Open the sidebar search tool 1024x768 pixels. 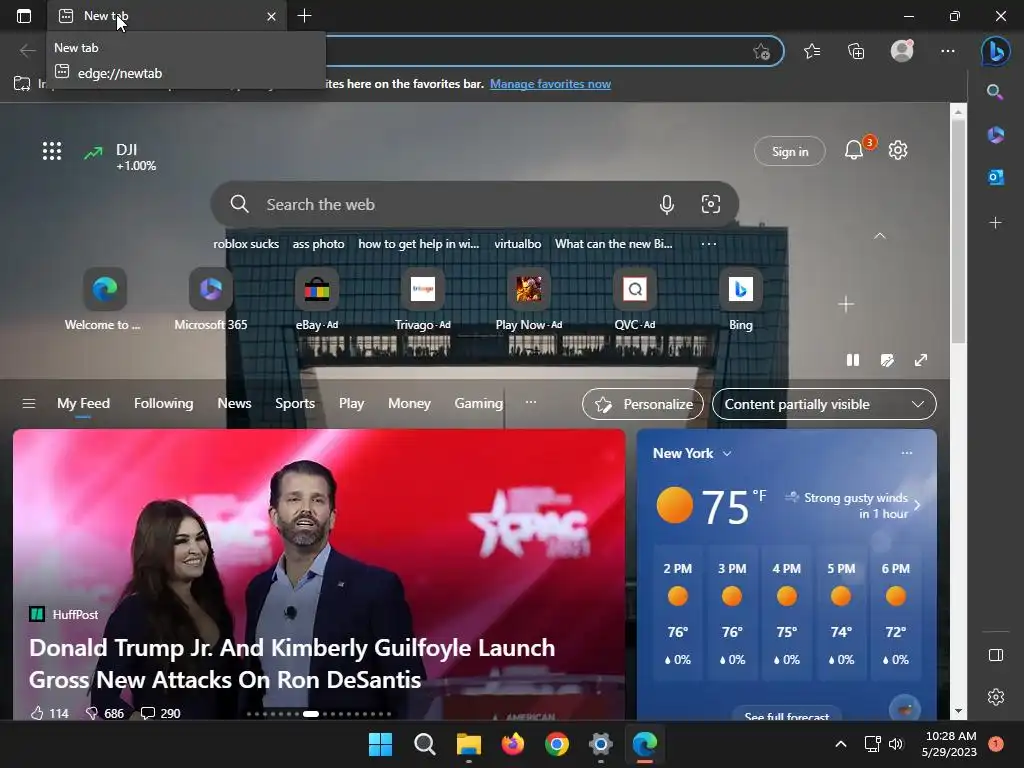click(x=995, y=92)
